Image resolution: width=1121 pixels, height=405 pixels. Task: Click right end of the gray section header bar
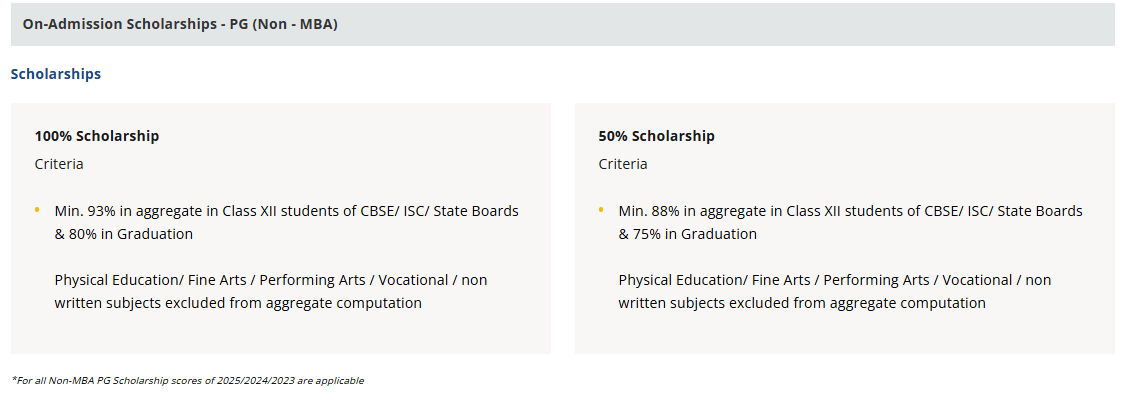coord(1090,24)
